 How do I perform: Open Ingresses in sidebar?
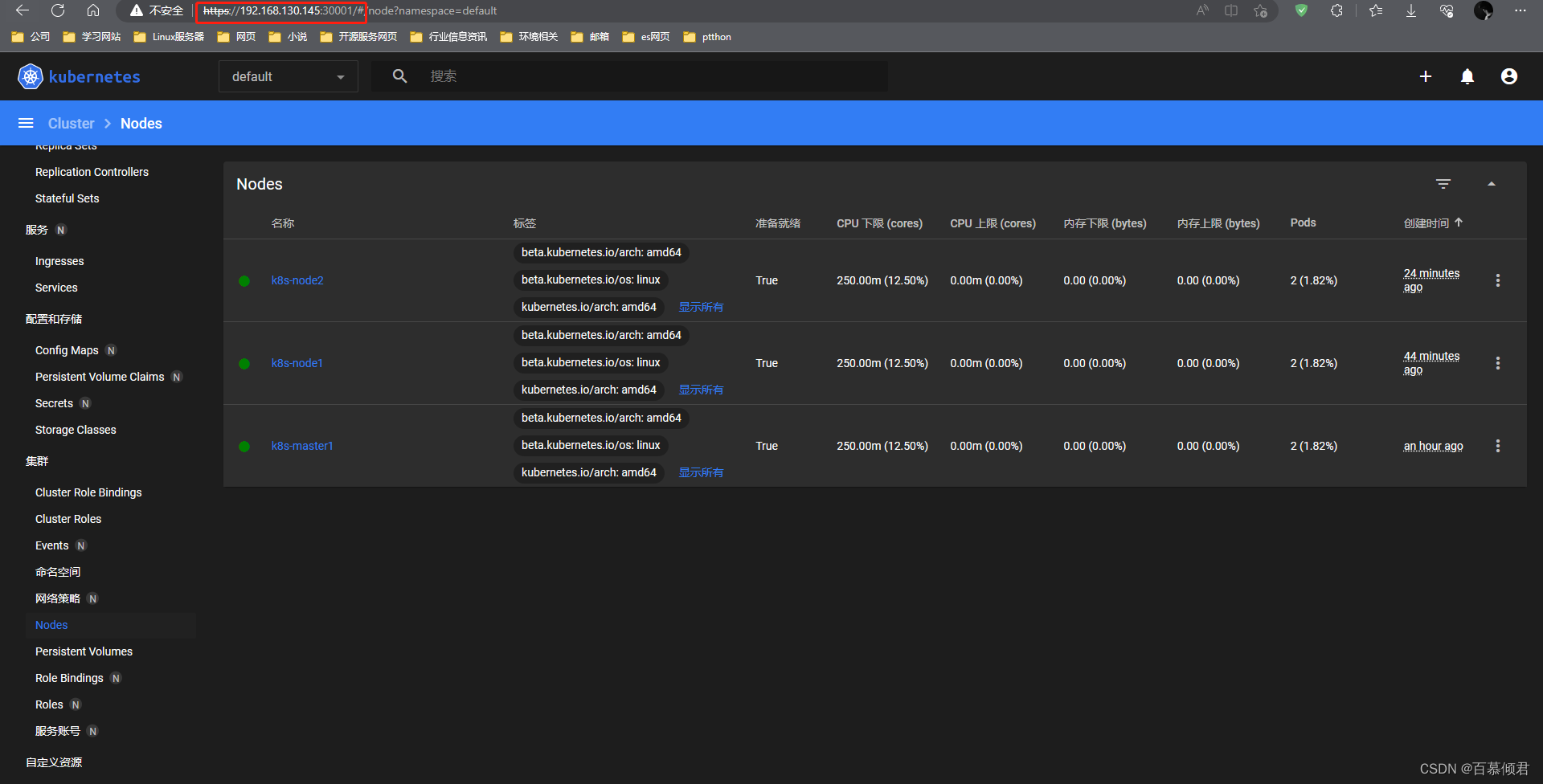(59, 261)
